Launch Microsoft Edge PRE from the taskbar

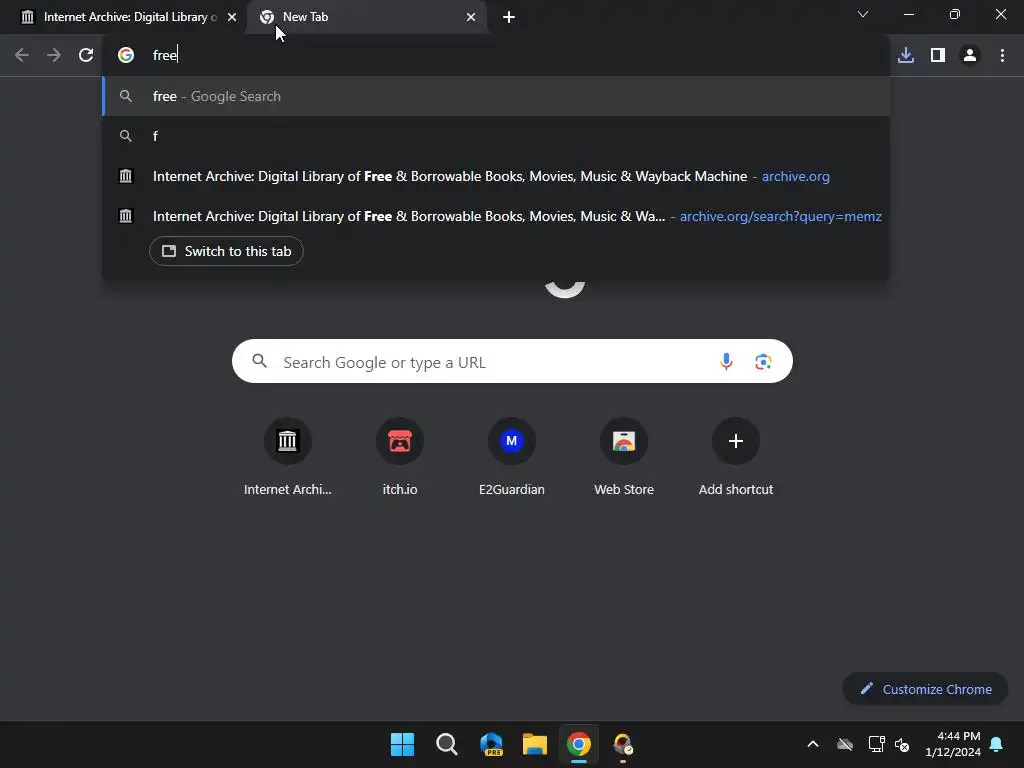pyautogui.click(x=491, y=744)
